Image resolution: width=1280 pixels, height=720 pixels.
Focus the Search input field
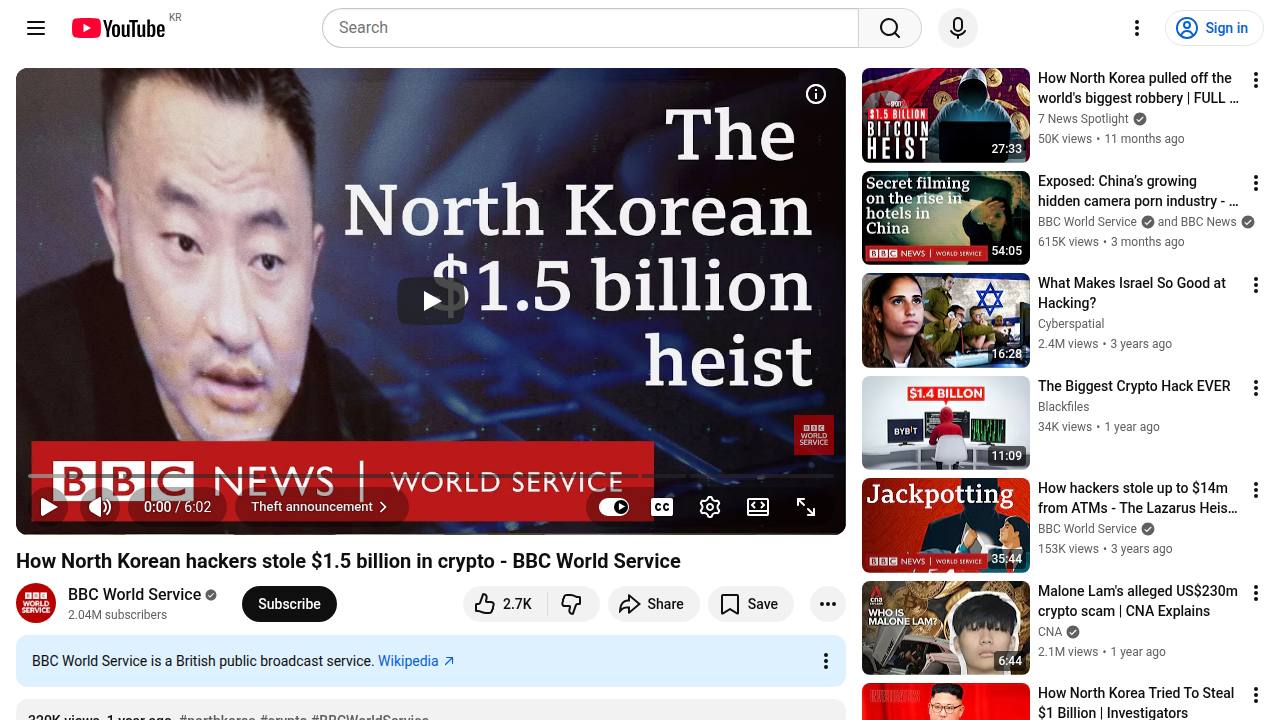pyautogui.click(x=590, y=28)
